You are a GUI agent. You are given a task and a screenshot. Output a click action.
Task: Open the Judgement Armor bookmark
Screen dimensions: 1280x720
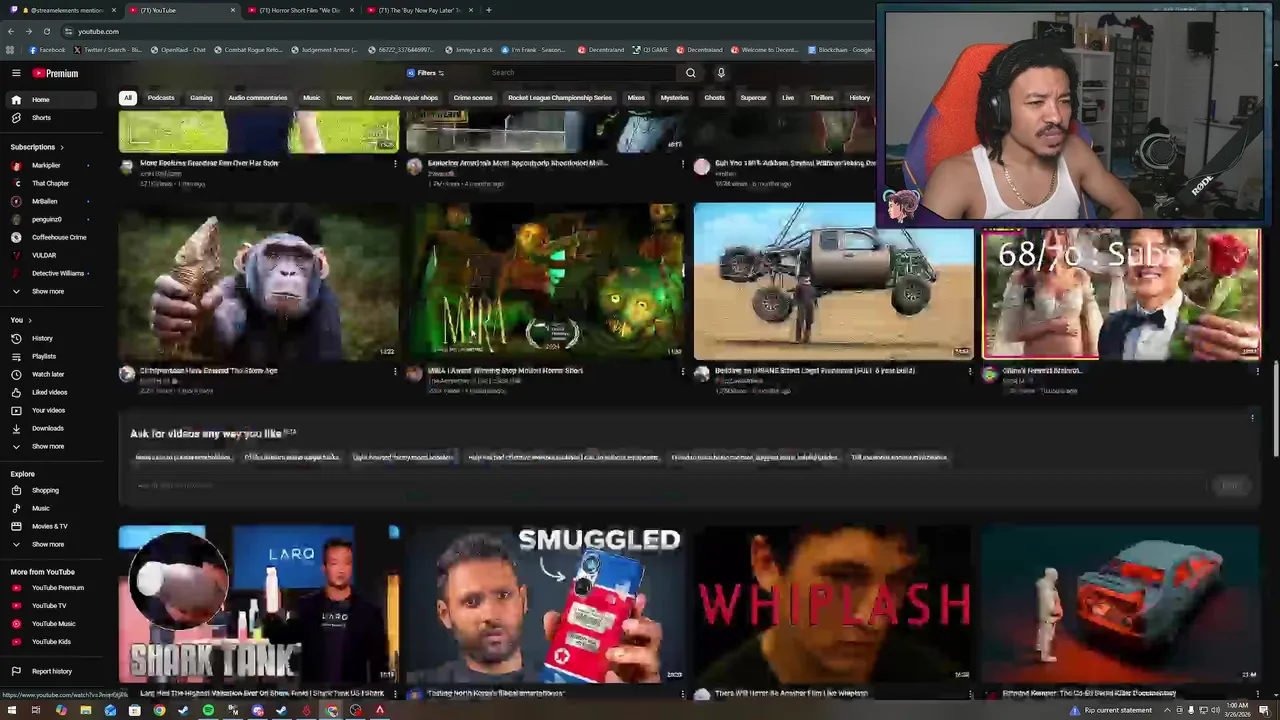pos(324,50)
